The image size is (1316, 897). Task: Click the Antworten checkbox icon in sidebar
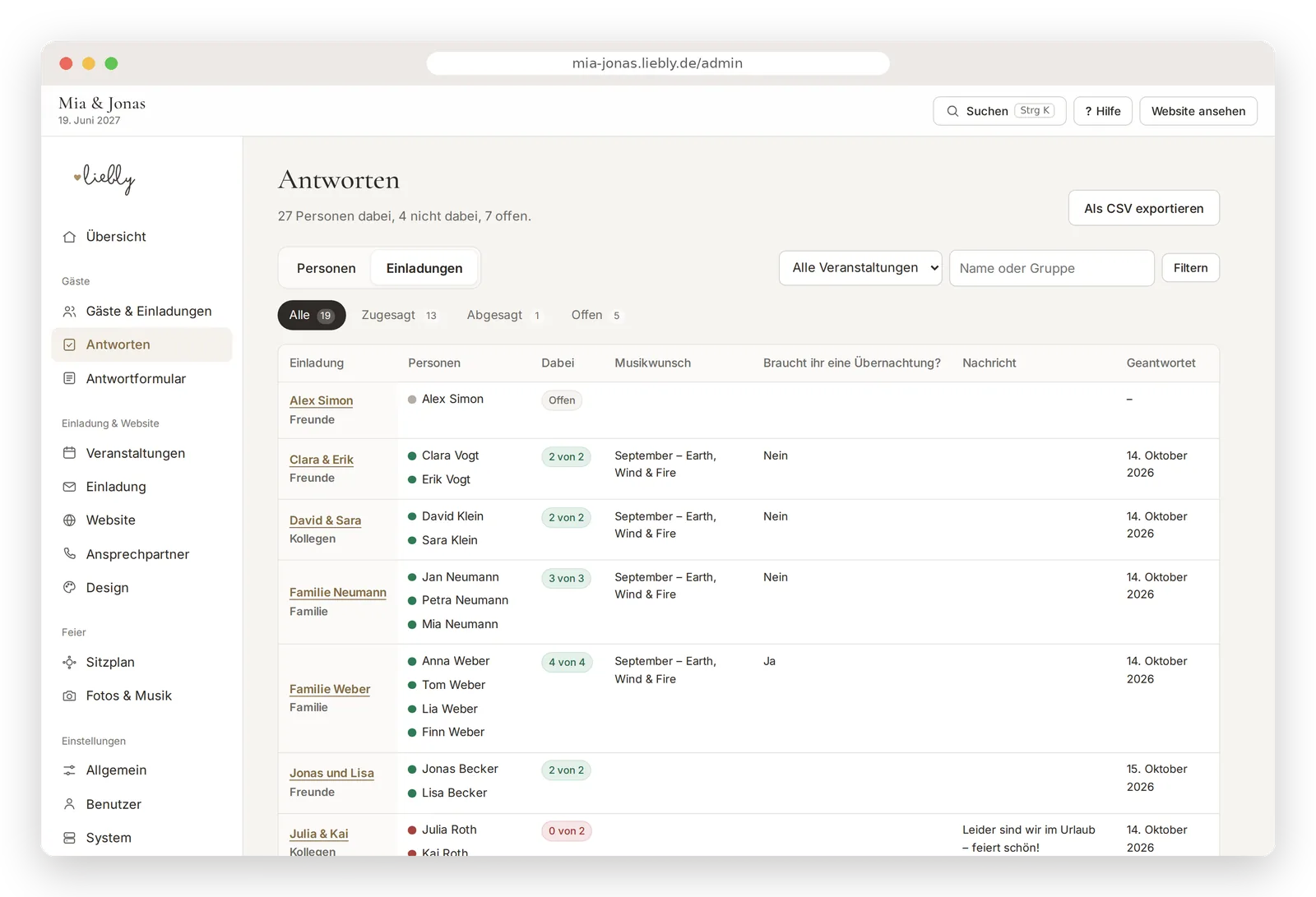(70, 345)
